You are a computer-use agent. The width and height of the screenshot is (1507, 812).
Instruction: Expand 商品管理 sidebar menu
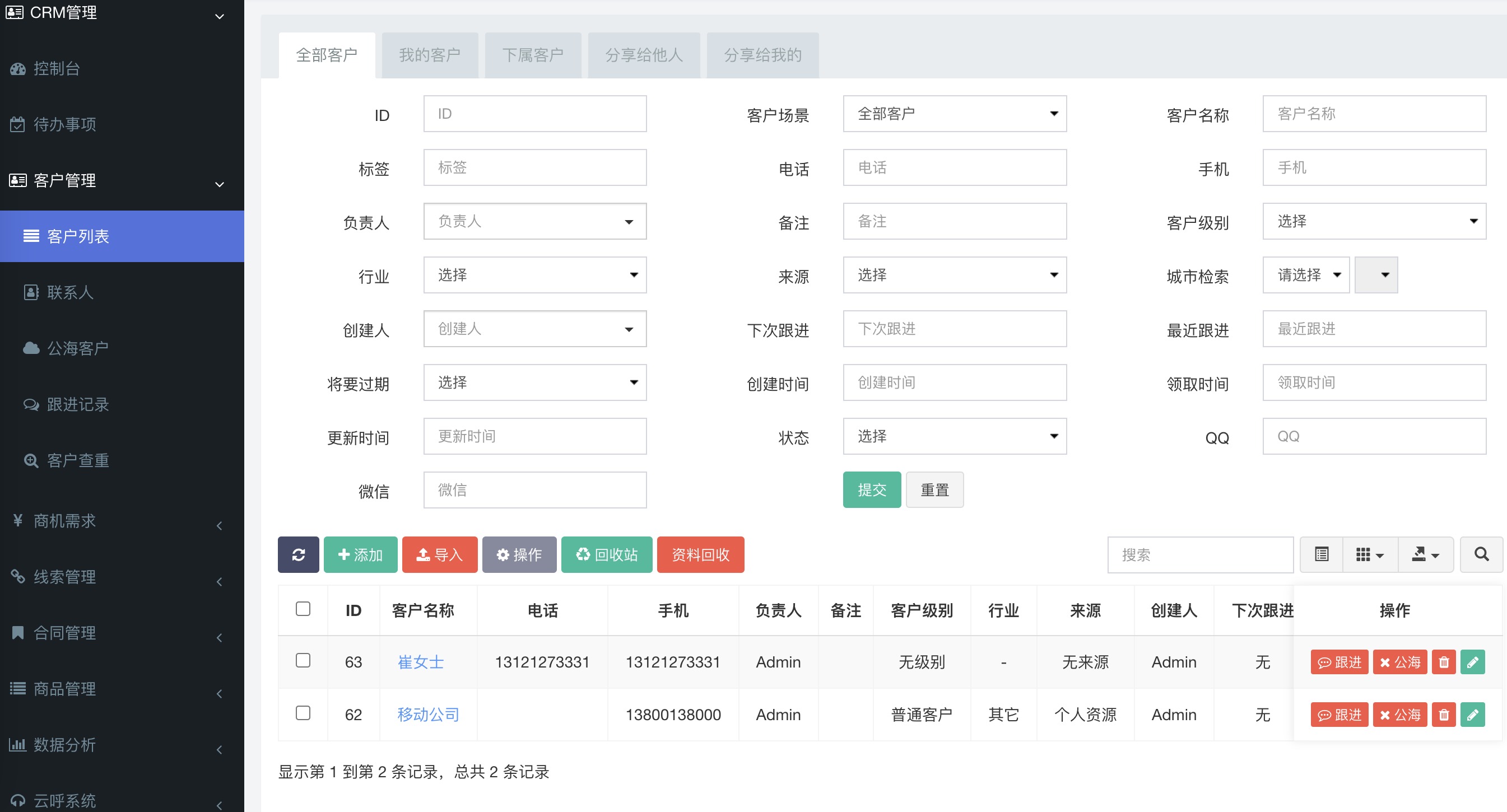122,689
